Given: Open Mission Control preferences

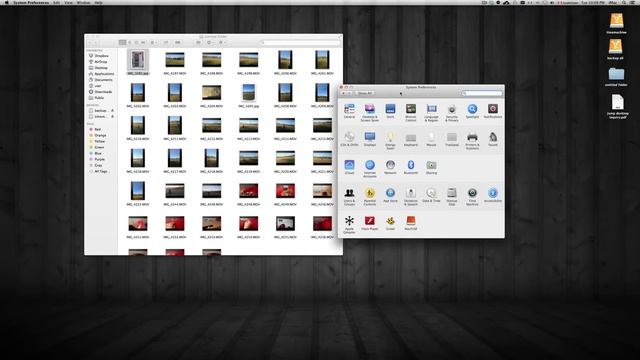Looking at the screenshot, I should [x=411, y=113].
